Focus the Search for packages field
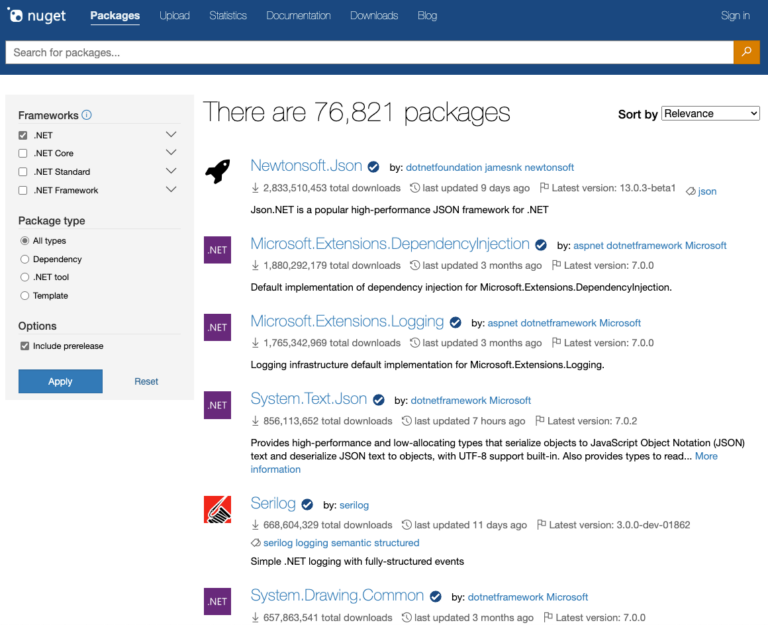This screenshot has width=768, height=625. [368, 52]
